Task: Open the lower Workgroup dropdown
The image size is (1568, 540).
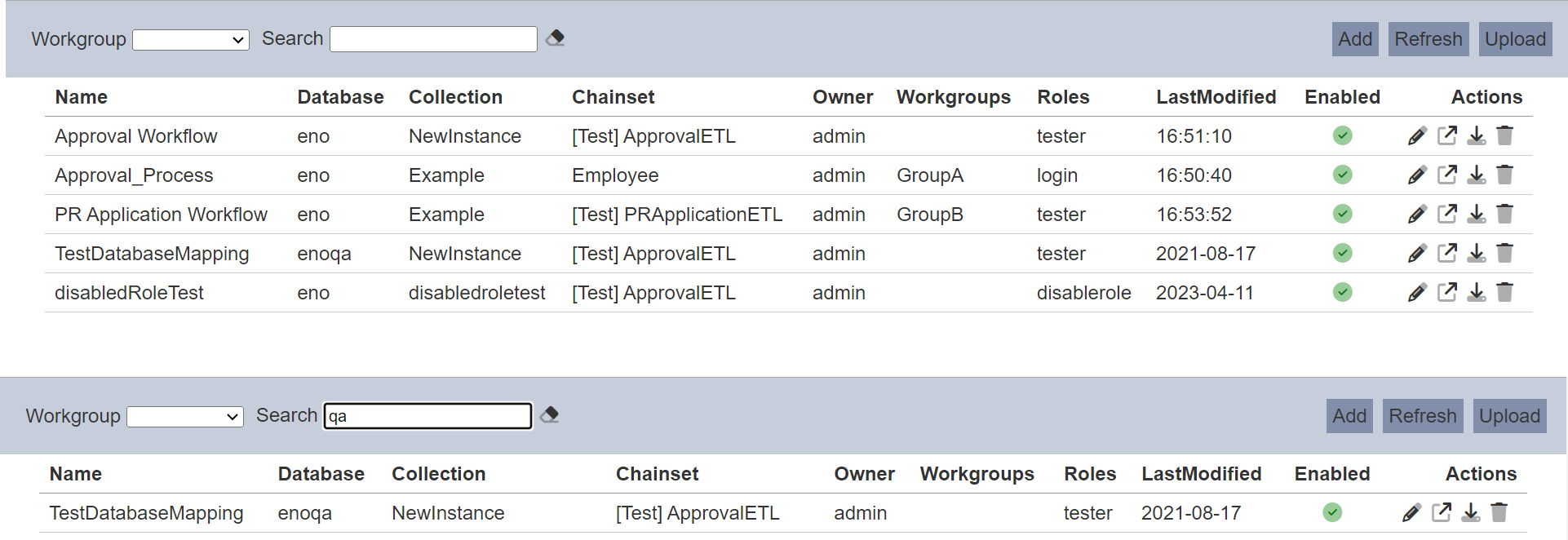Action: tap(185, 416)
